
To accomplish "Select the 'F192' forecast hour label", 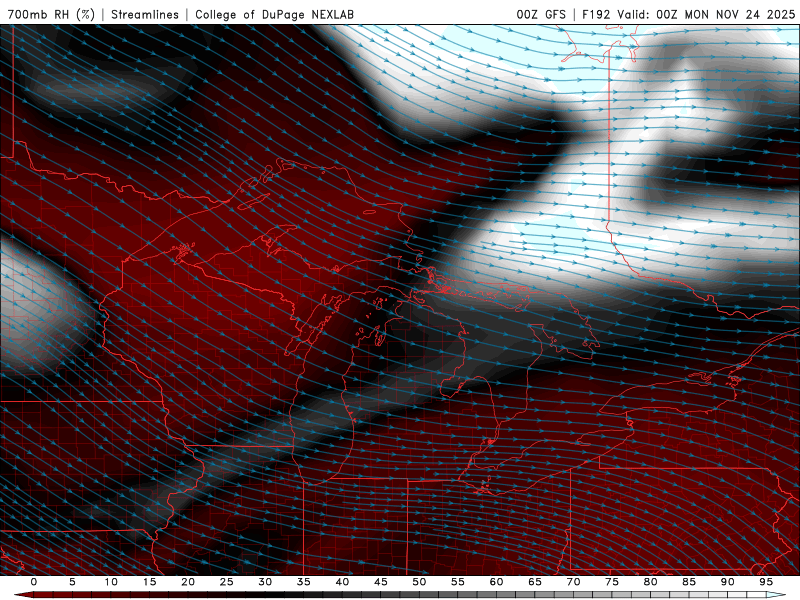I will [x=596, y=14].
